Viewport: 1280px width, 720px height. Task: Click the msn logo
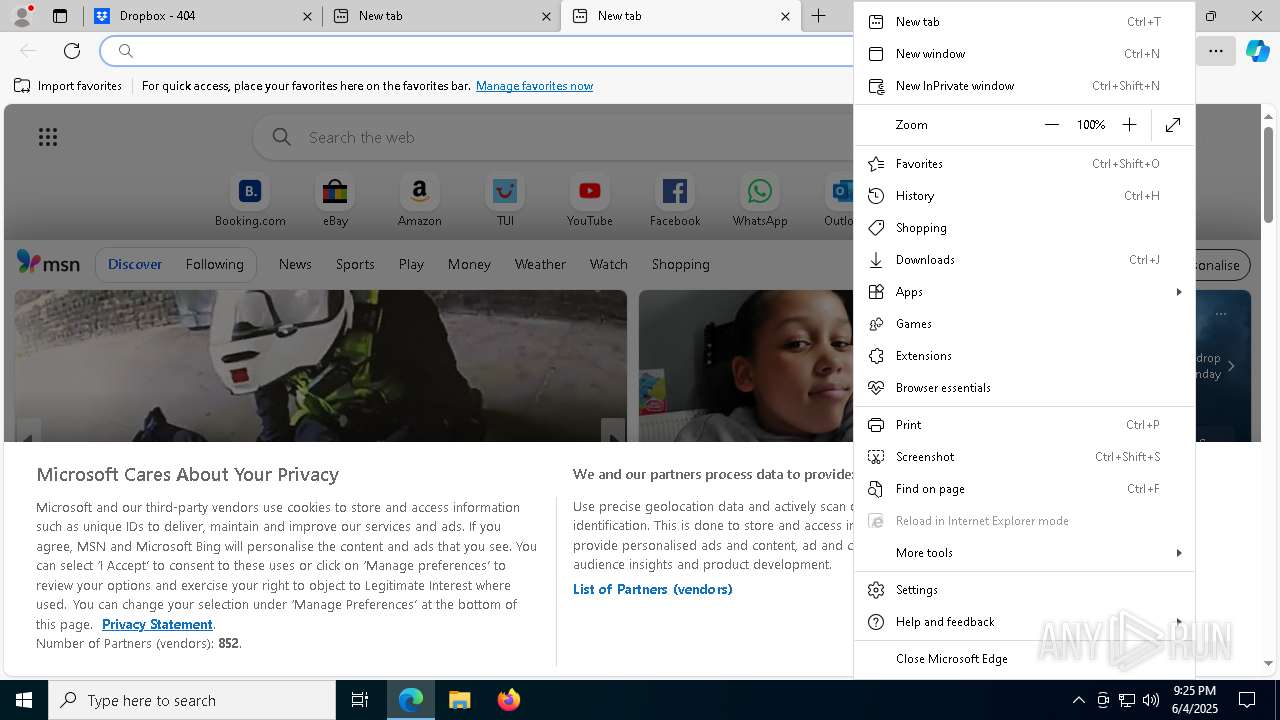[48, 263]
